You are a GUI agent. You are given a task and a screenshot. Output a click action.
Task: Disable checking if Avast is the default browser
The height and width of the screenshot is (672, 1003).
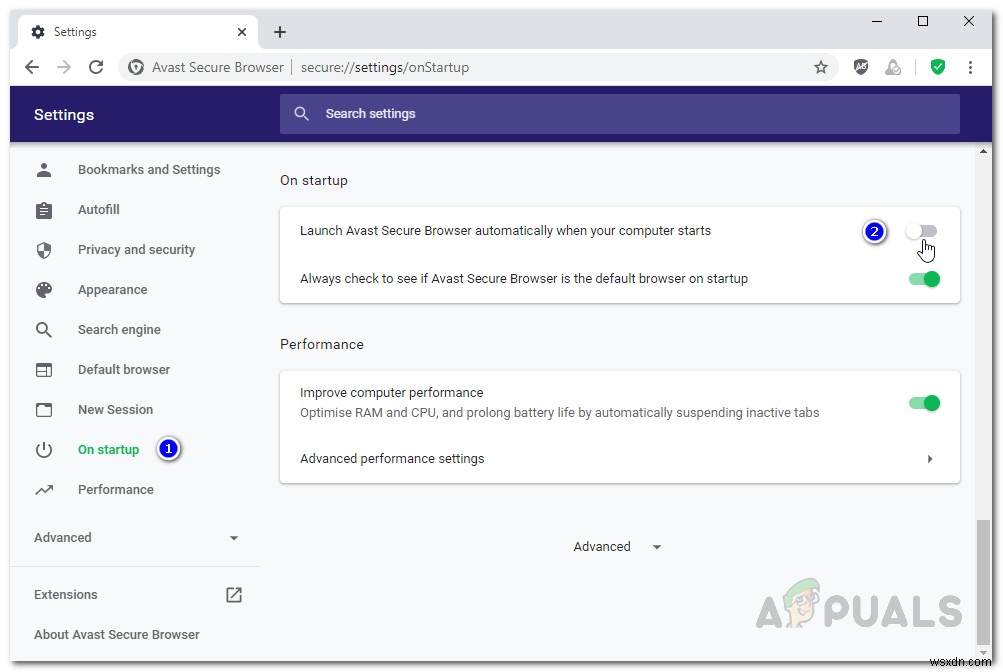922,279
